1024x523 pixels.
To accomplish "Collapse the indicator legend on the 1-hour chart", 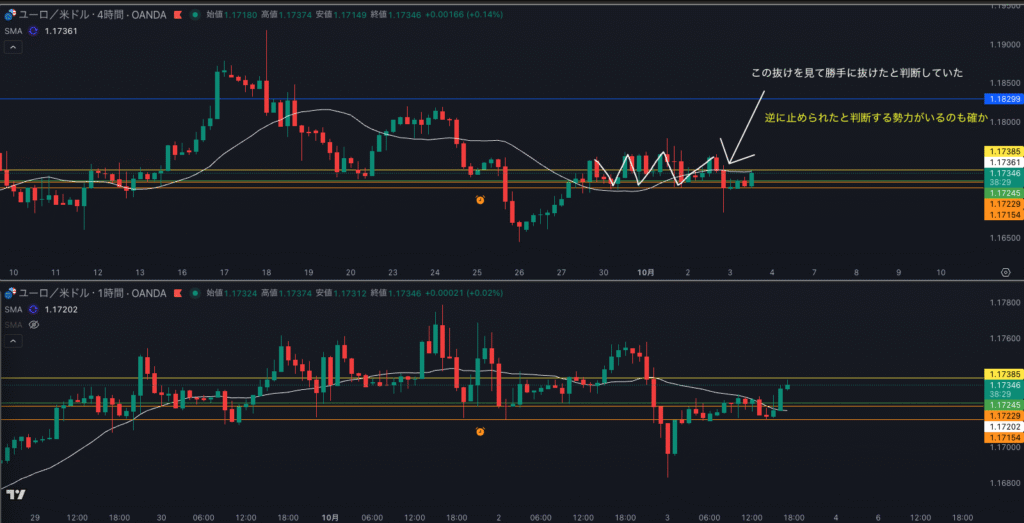I will coord(11,340).
